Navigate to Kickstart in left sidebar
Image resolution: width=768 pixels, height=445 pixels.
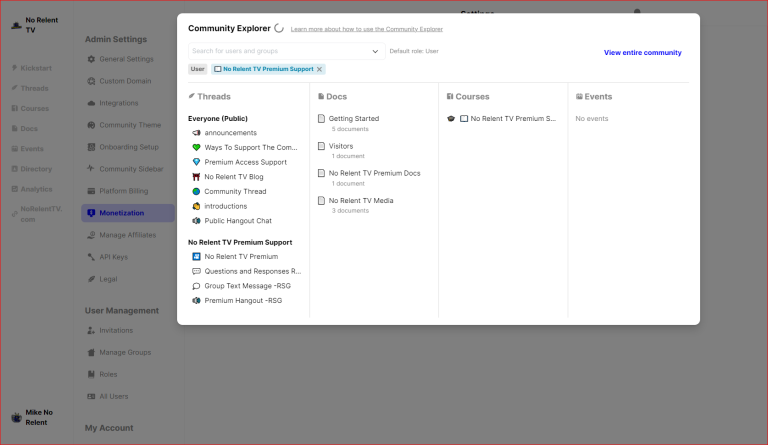(32, 68)
